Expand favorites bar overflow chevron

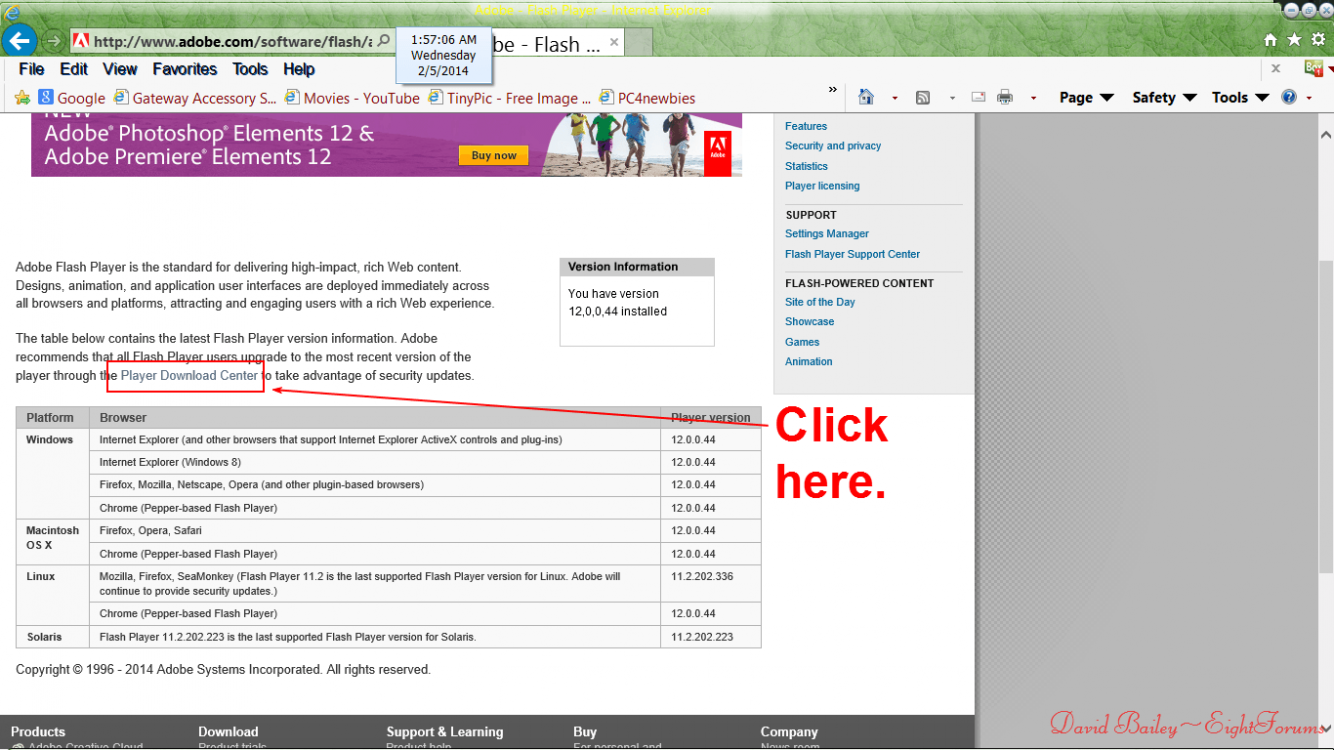833,90
